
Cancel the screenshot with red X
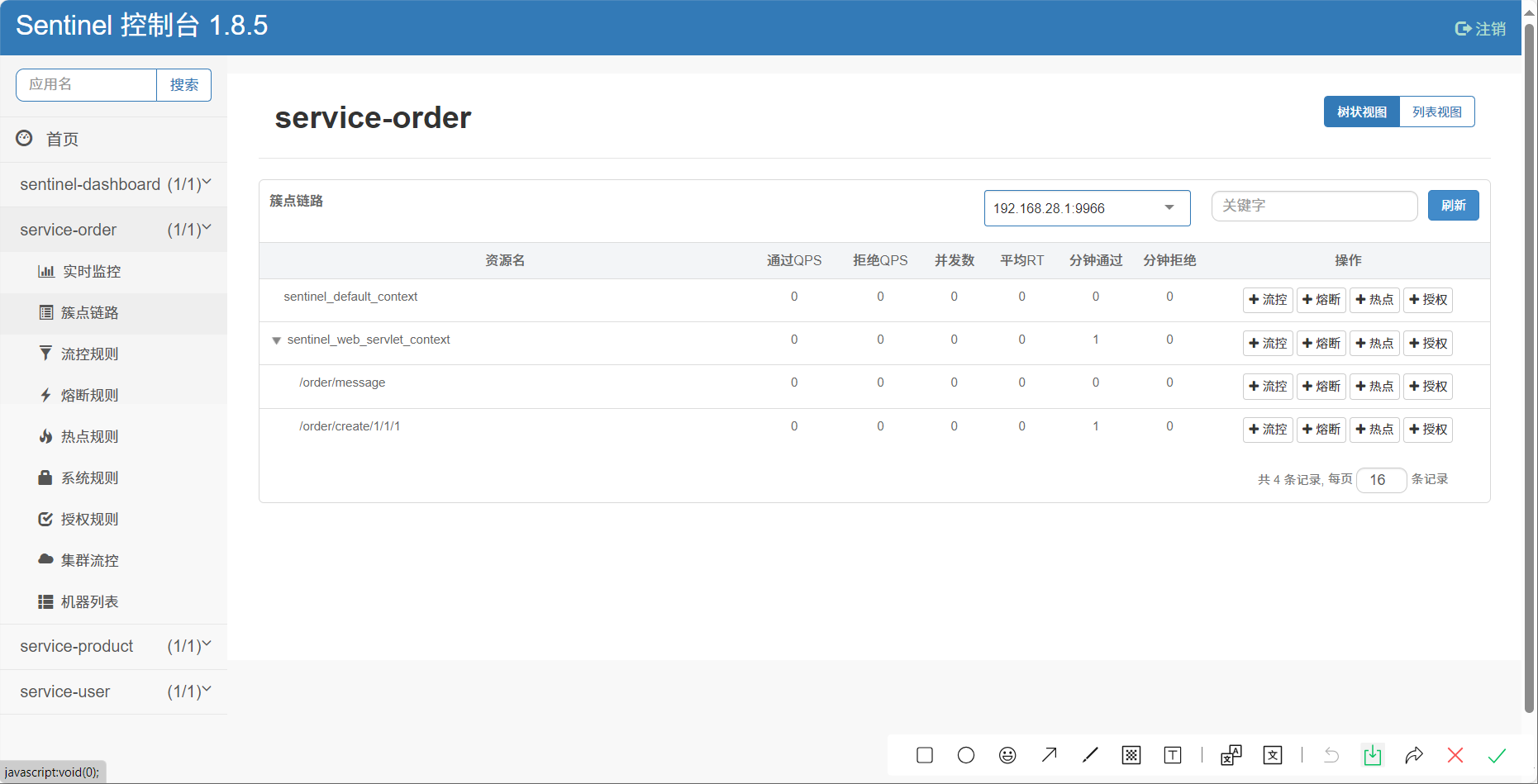[1455, 755]
